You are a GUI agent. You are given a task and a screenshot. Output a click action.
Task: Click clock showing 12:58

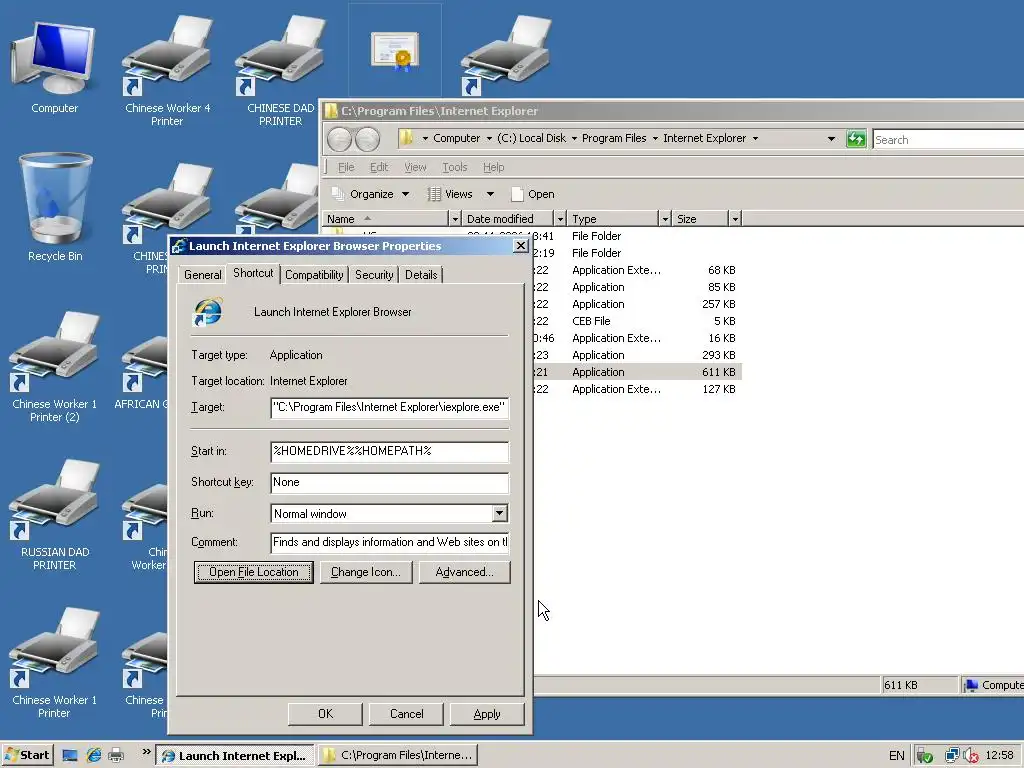[999, 756]
